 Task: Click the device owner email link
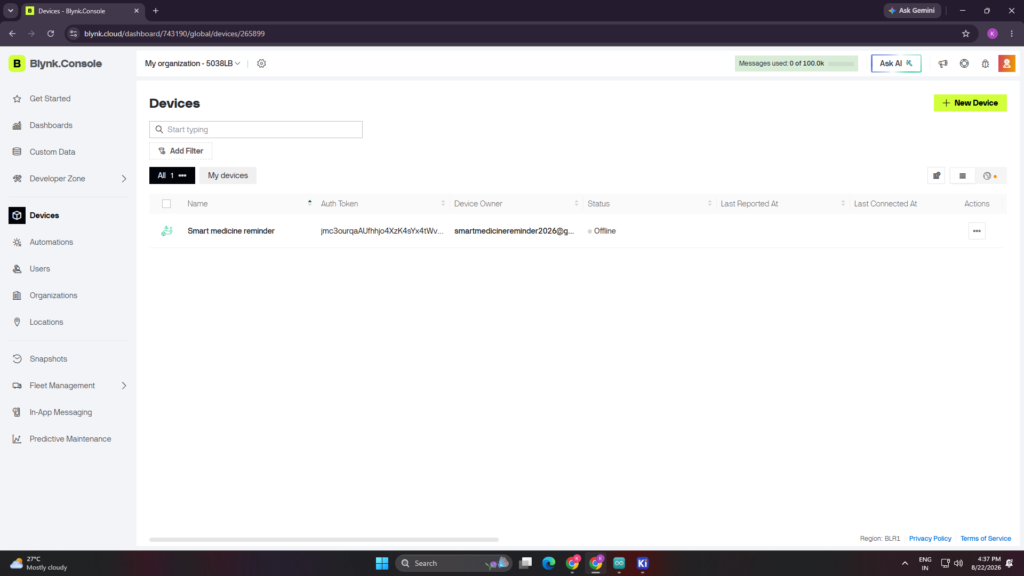(514, 231)
